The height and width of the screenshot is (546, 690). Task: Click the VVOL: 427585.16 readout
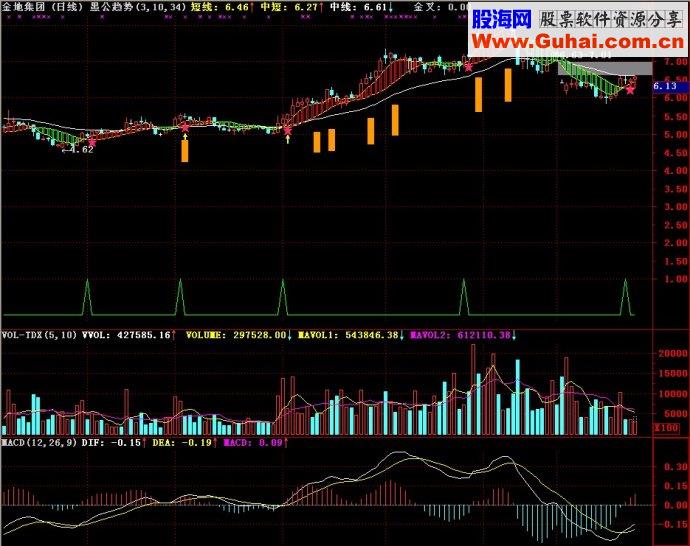(x=129, y=335)
